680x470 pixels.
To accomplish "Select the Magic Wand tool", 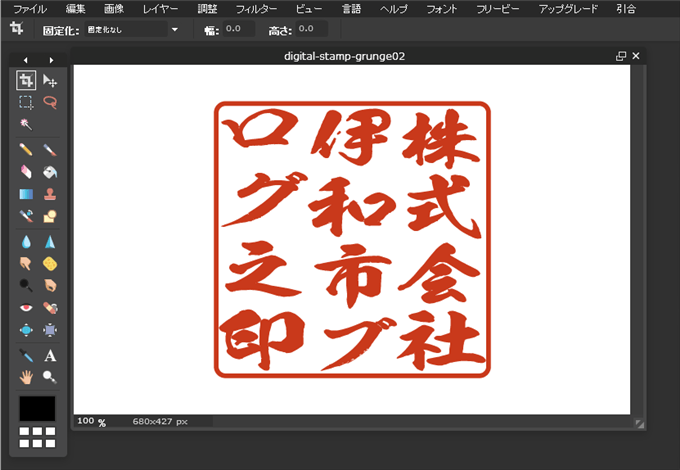I will click(x=26, y=124).
